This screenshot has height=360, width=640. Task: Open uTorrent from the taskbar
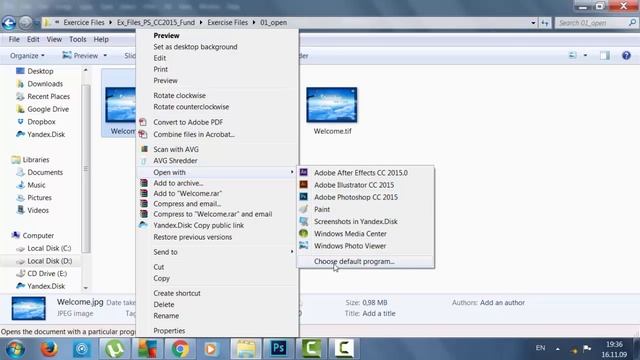tap(115, 349)
